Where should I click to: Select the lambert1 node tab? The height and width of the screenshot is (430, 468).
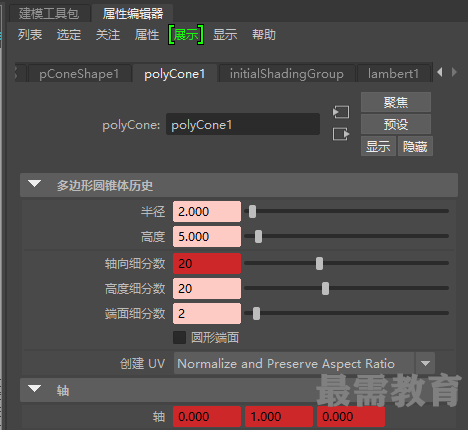point(393,74)
